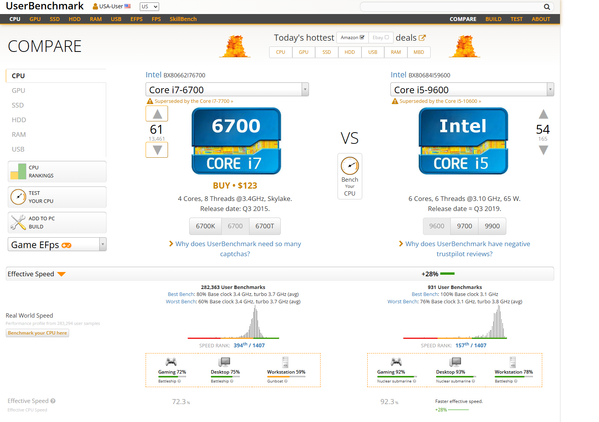Screen dimensions: 599x422
Task: Open the GPU tab in top navigation
Action: tap(35, 19)
